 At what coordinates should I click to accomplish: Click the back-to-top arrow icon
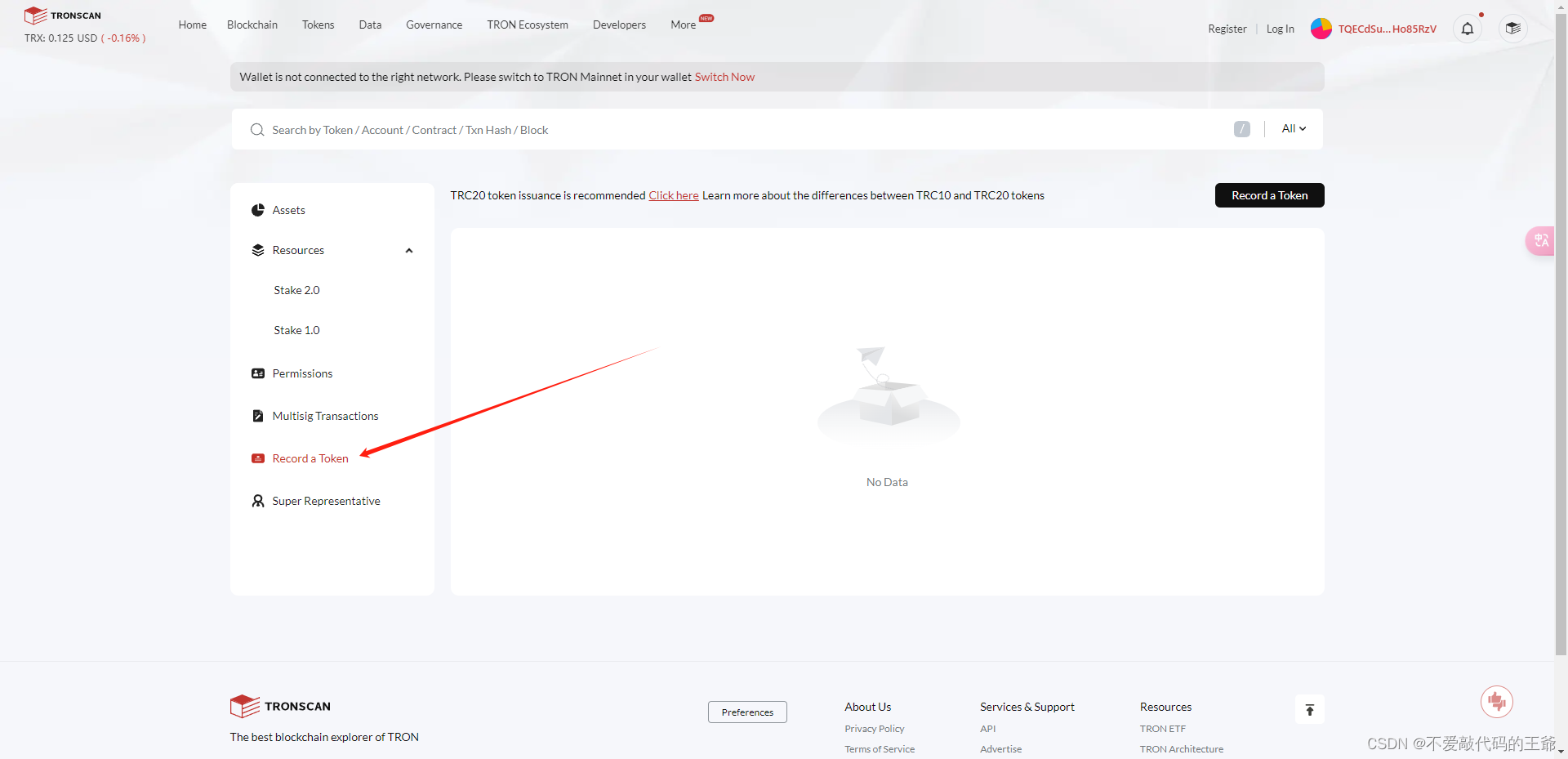tap(1310, 709)
